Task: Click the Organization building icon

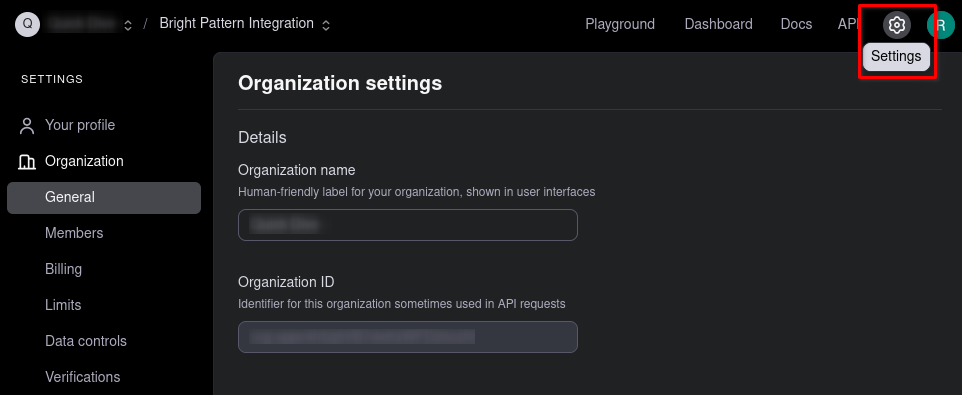Action: coord(27,162)
